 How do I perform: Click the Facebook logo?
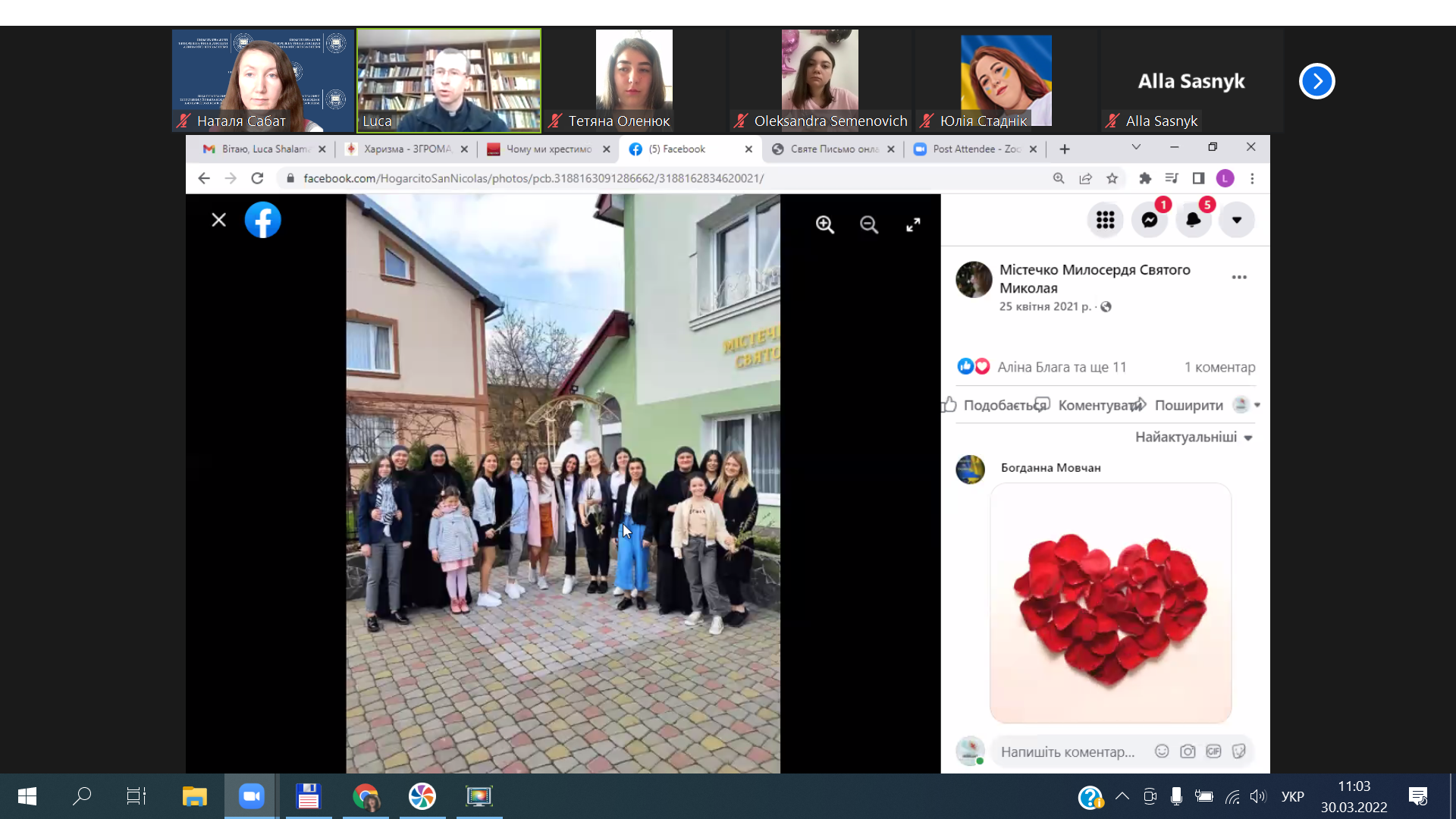point(262,220)
